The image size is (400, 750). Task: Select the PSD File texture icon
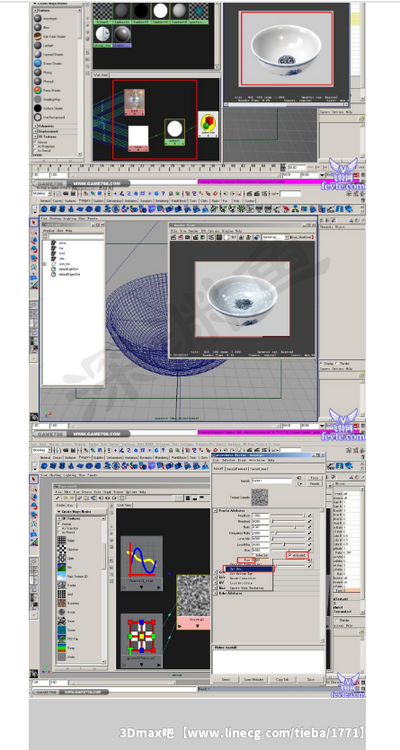click(x=62, y=639)
